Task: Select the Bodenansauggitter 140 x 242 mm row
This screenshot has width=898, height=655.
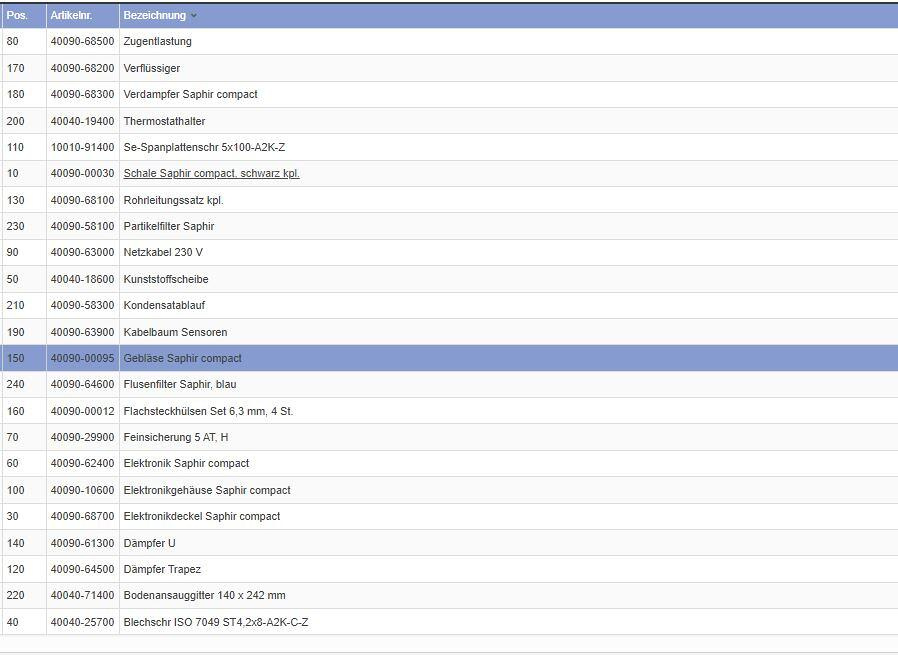Action: click(x=204, y=596)
